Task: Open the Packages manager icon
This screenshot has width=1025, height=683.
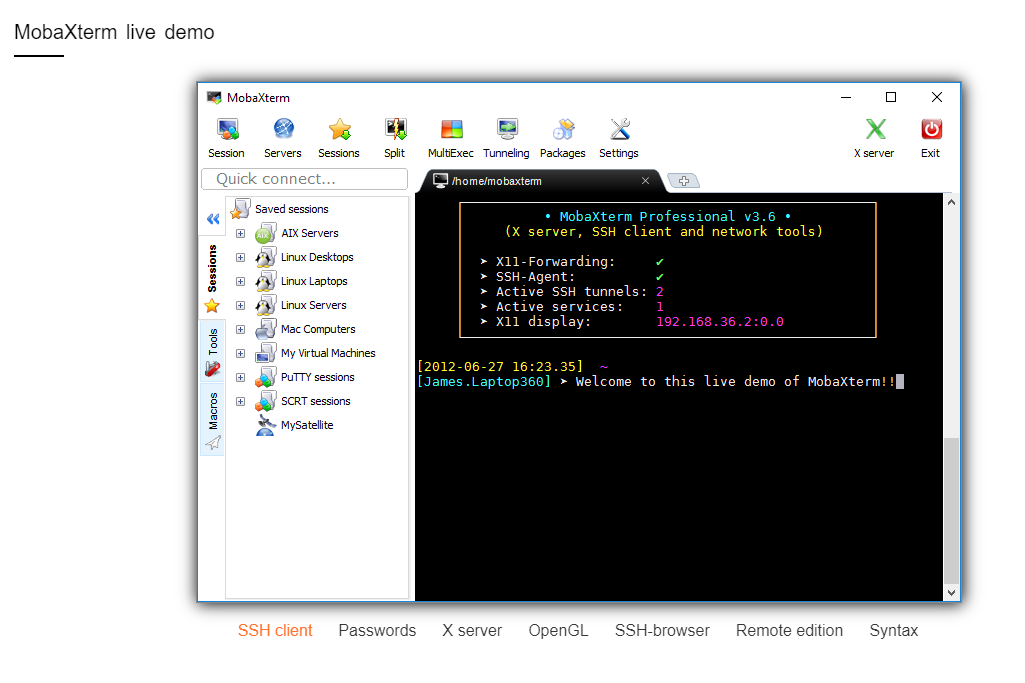Action: (x=563, y=129)
